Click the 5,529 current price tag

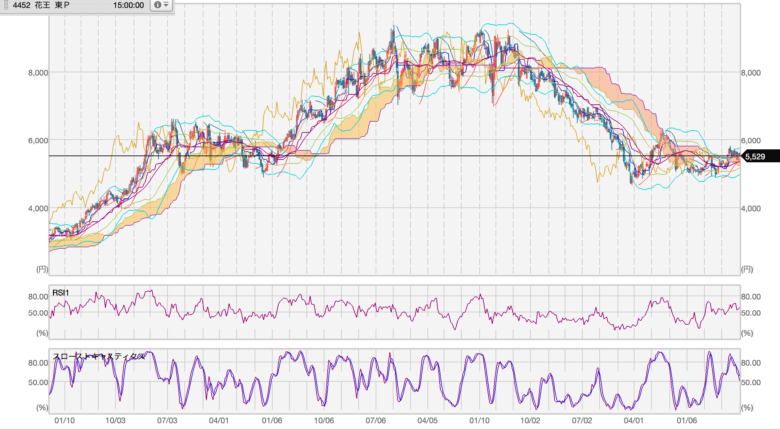coord(756,157)
